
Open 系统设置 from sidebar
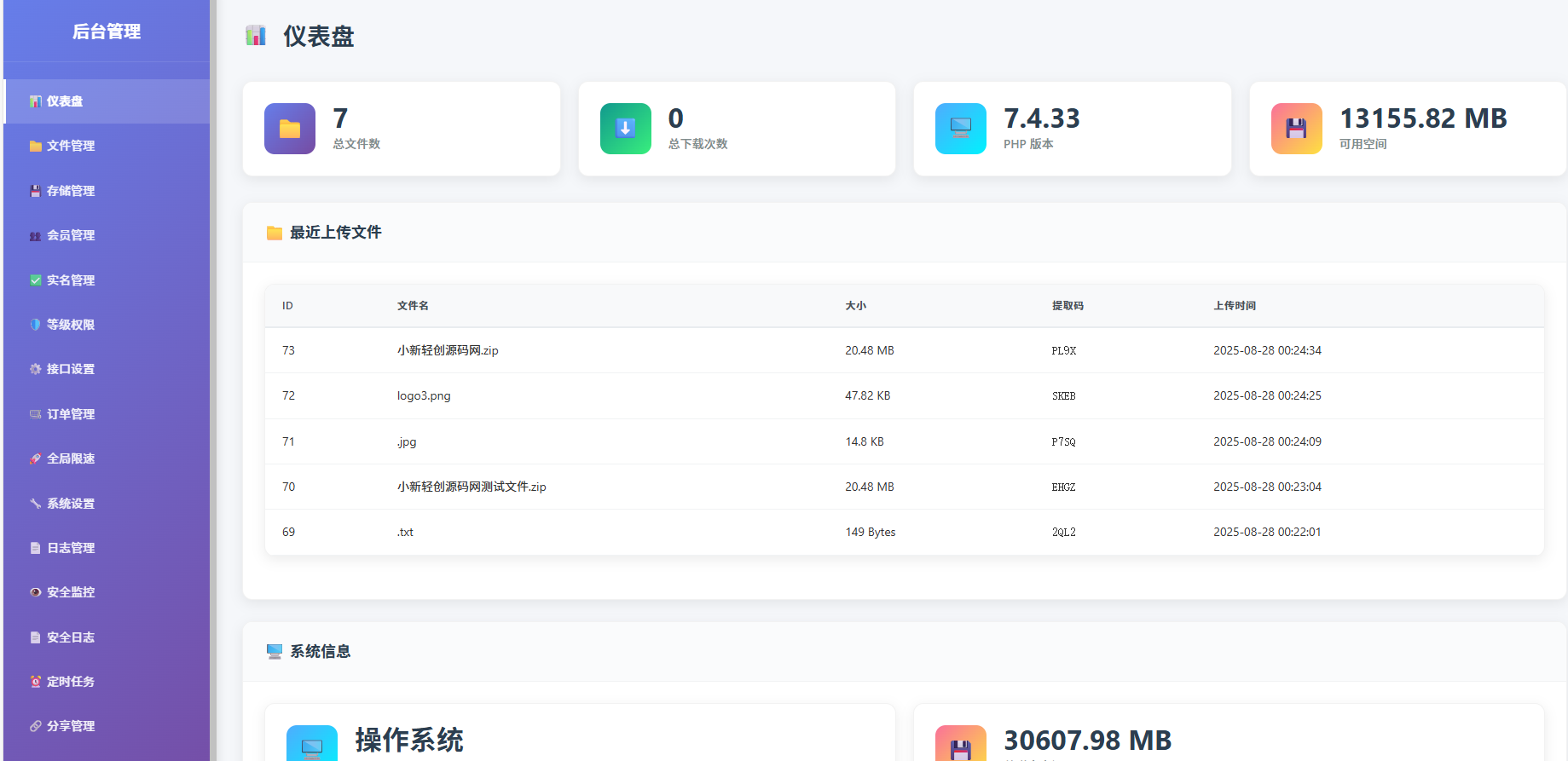107,504
